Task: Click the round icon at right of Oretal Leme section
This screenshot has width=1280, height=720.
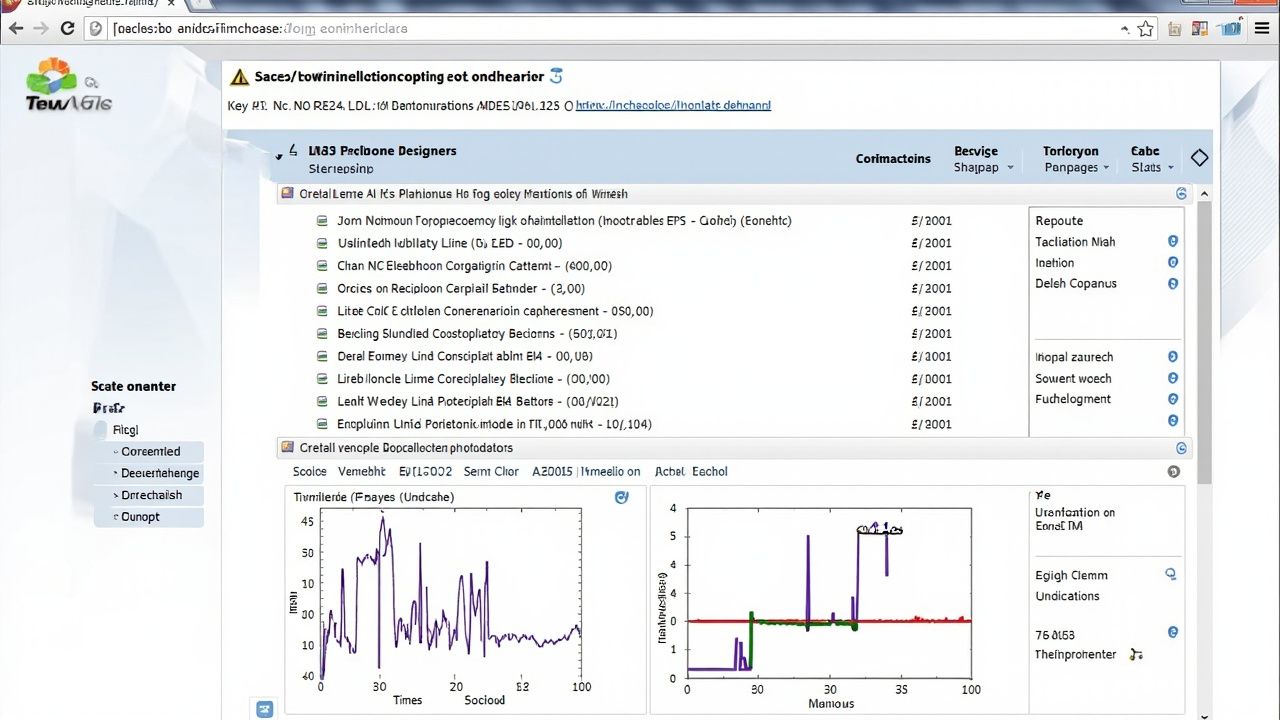Action: pos(1181,194)
